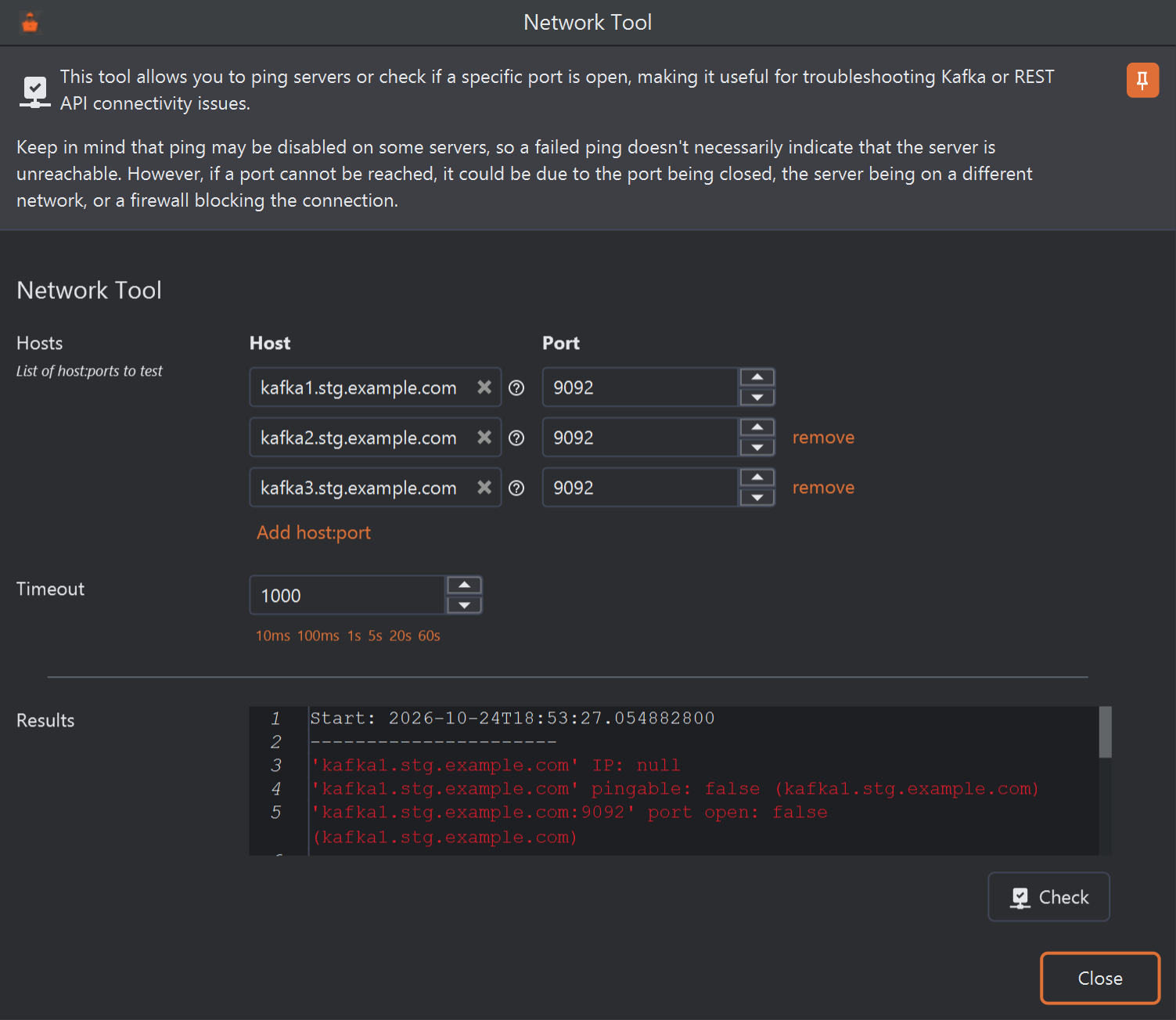Viewport: 1176px width, 1020px height.
Task: Decrease the port for kafka2 host
Action: [x=757, y=447]
